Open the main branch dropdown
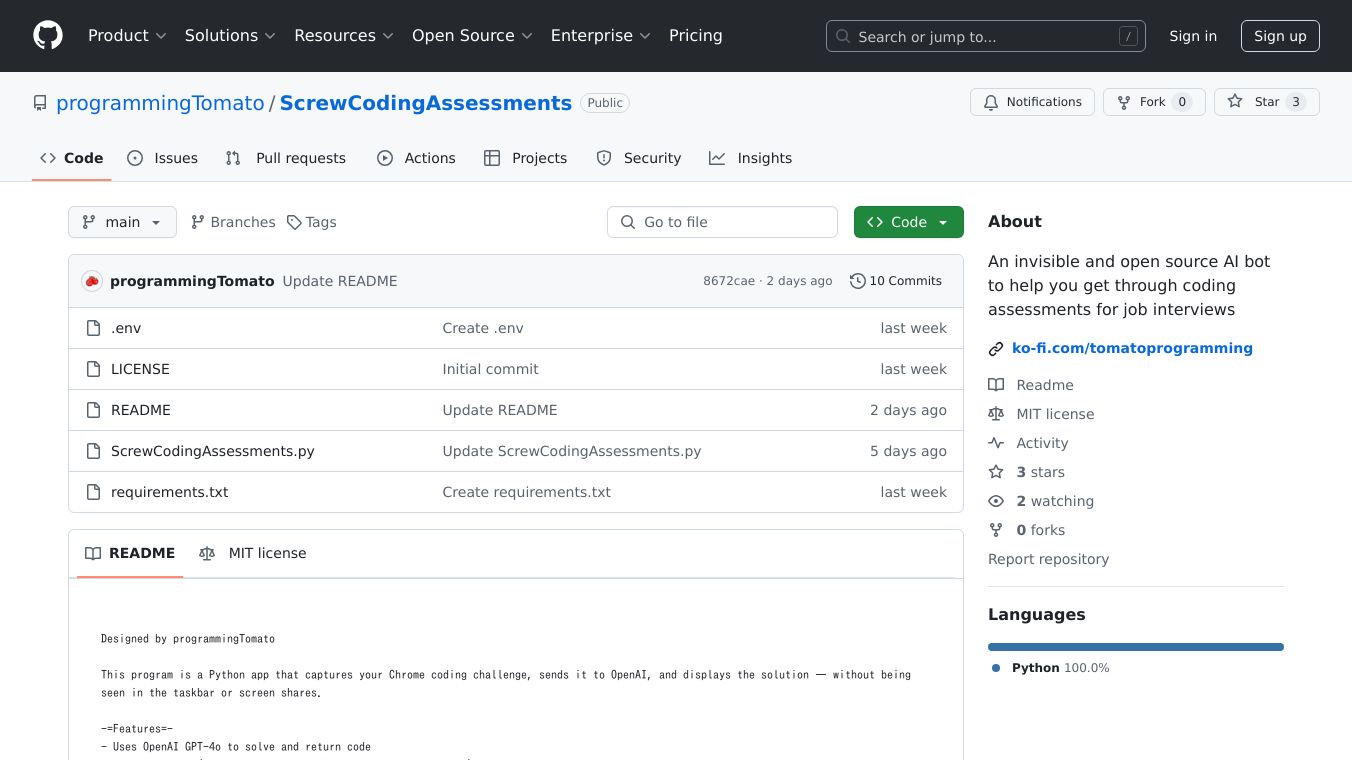 tap(122, 222)
